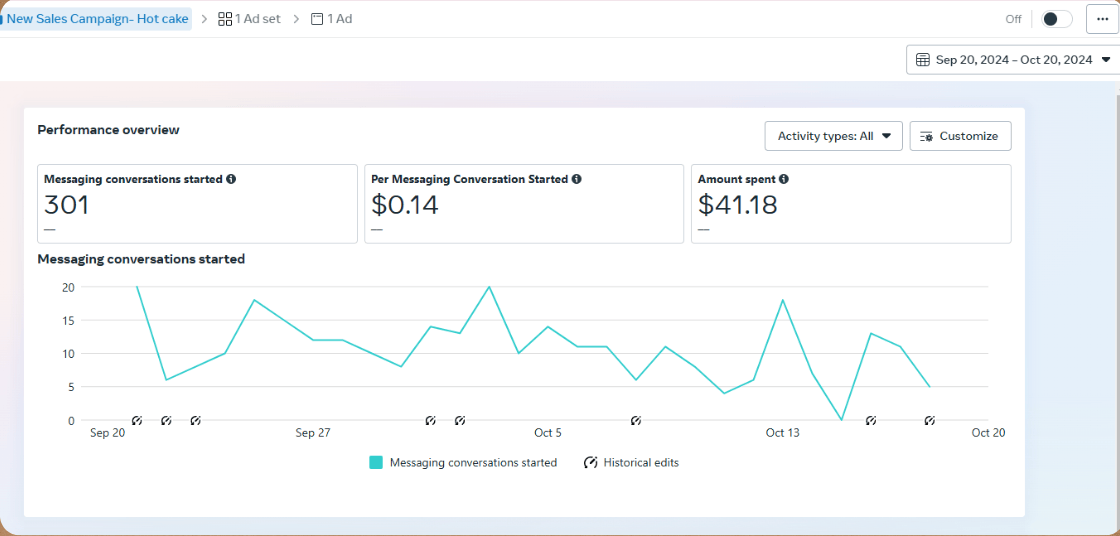Click info icon beside Messaging conversations started metric
Image resolution: width=1120 pixels, height=536 pixels.
click(x=231, y=180)
